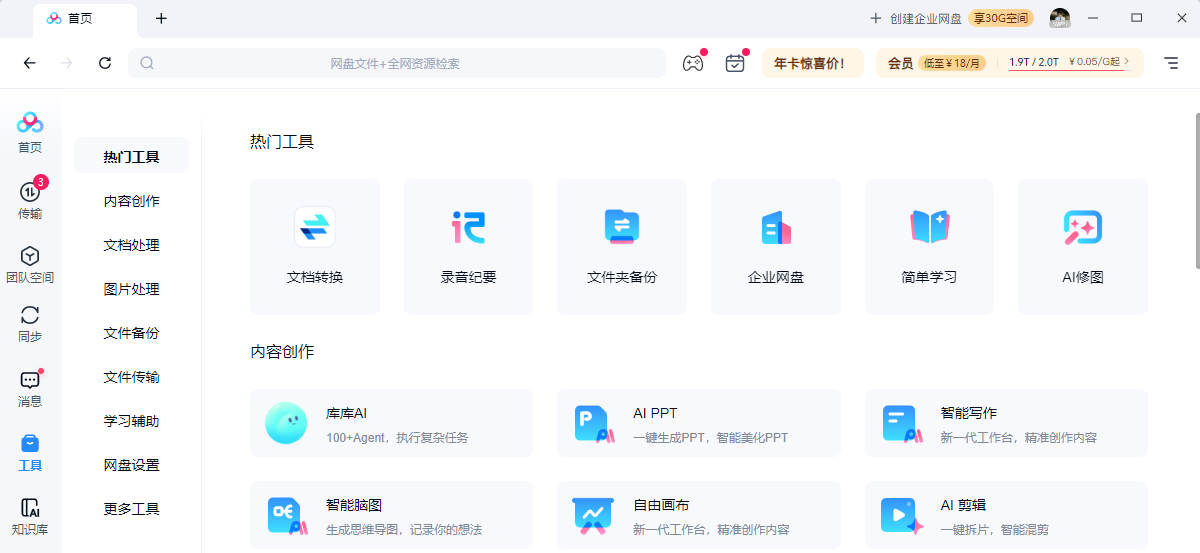Screen dimensions: 1200x553
Task: Click the 年卡惊喜价 promotion button
Action: pos(811,63)
